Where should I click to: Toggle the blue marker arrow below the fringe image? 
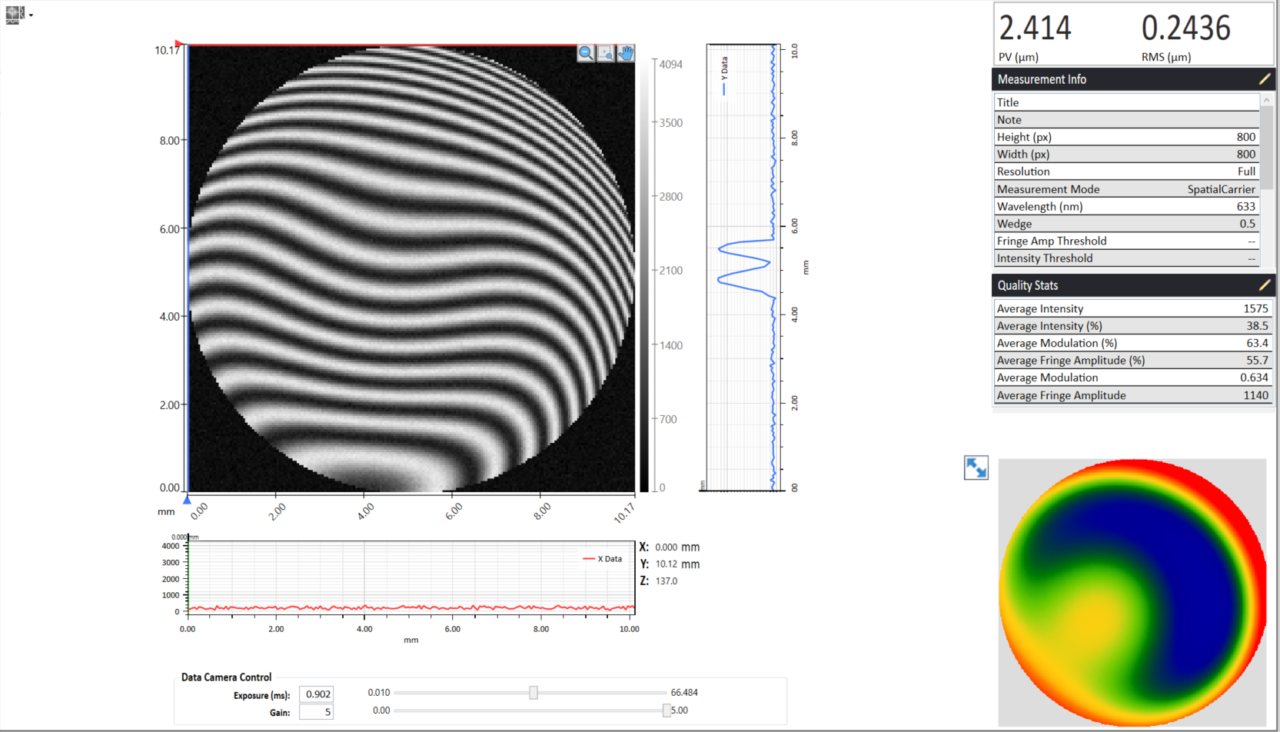(187, 498)
